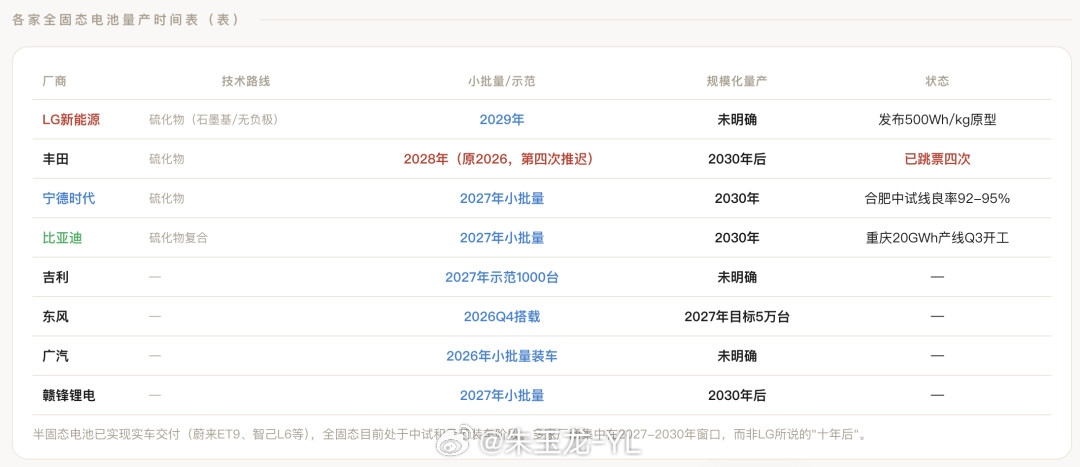Select '2030年后' in the 赣锋锂电 row

click(x=737, y=395)
